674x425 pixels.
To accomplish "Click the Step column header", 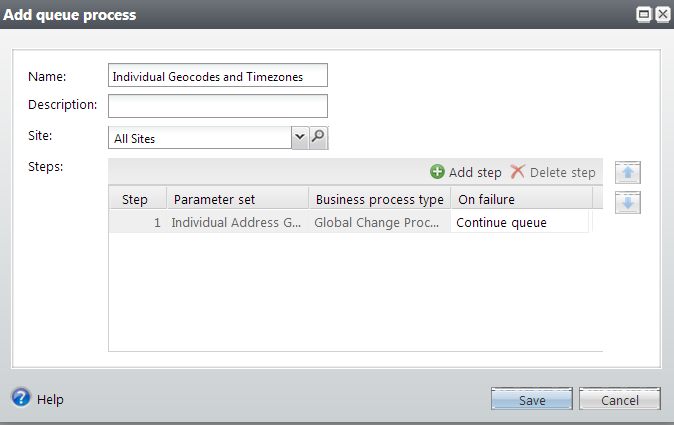I will click(x=136, y=199).
